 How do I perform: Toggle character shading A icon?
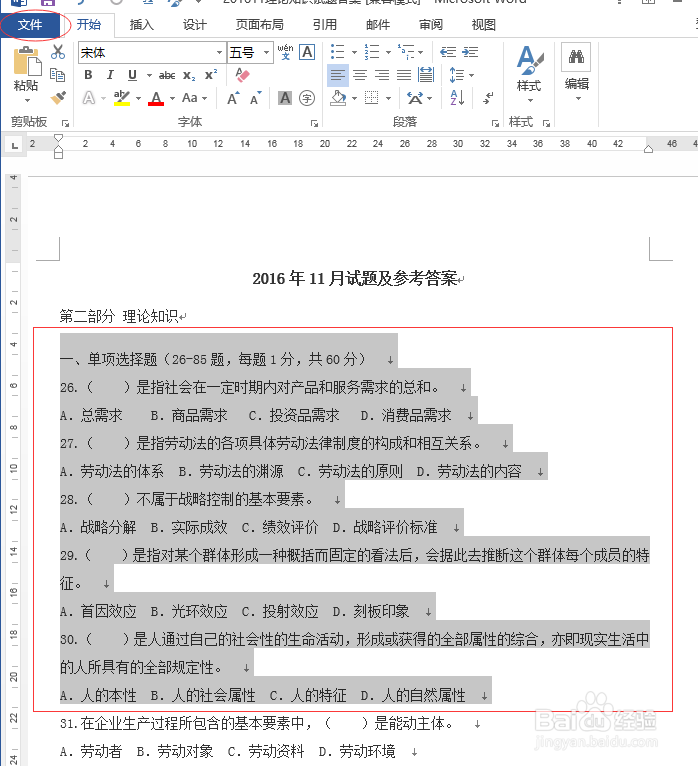coord(285,98)
